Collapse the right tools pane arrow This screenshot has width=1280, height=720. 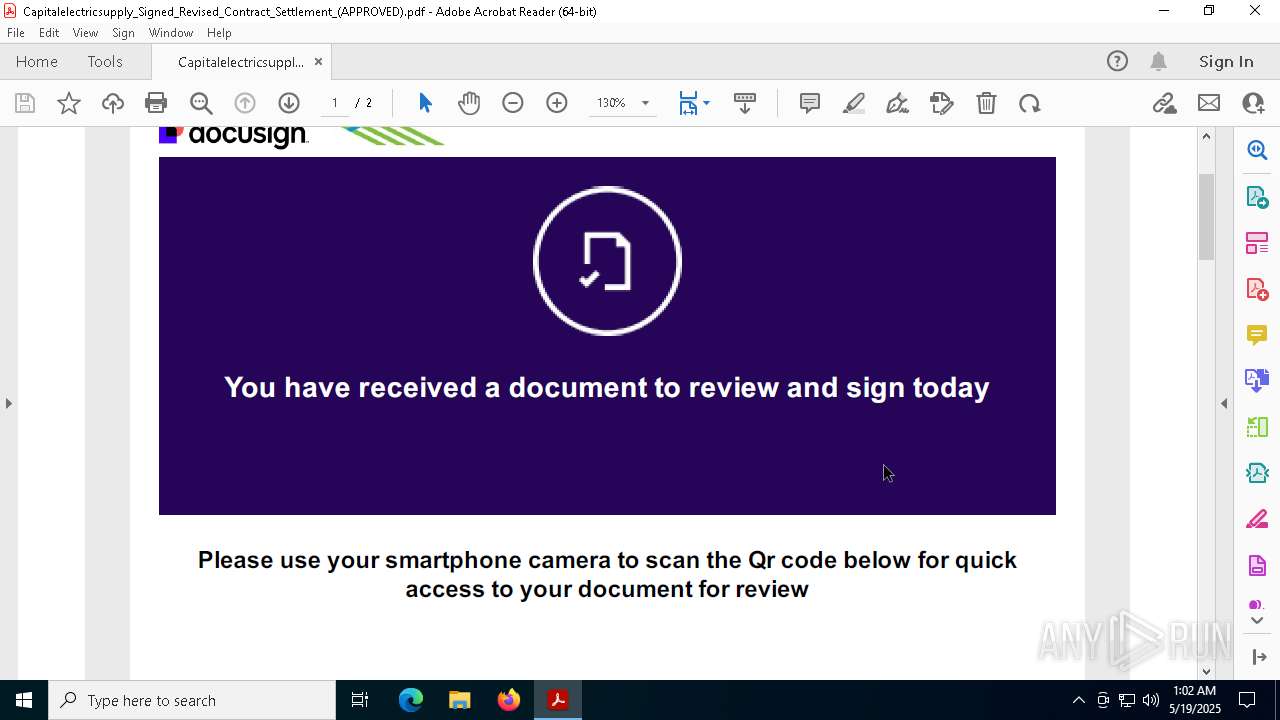pyautogui.click(x=1224, y=403)
